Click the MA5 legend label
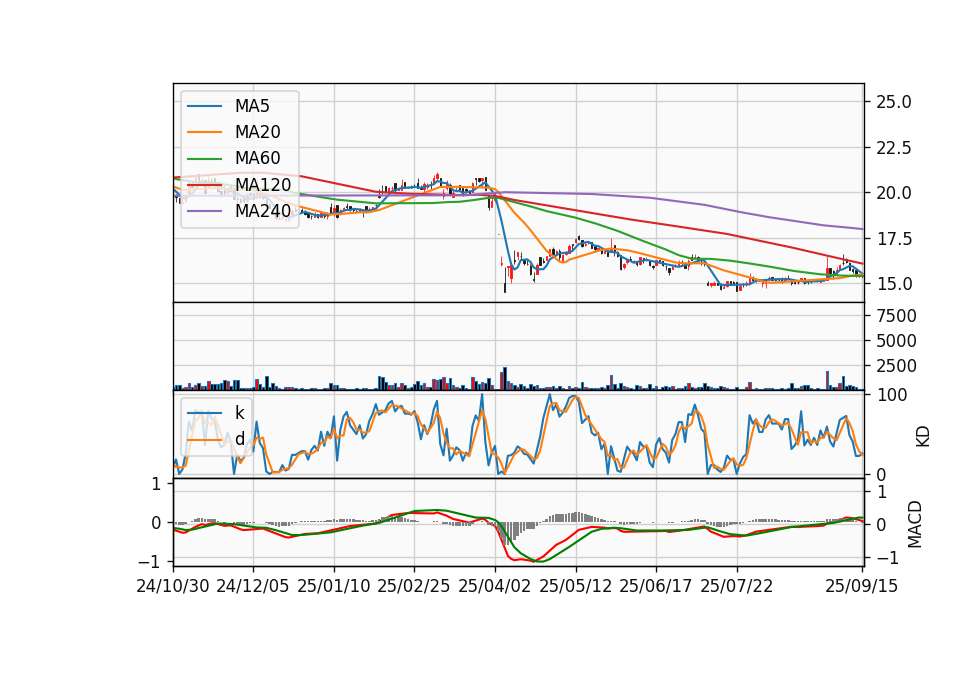This screenshot has height=690, width=960. pyautogui.click(x=252, y=106)
